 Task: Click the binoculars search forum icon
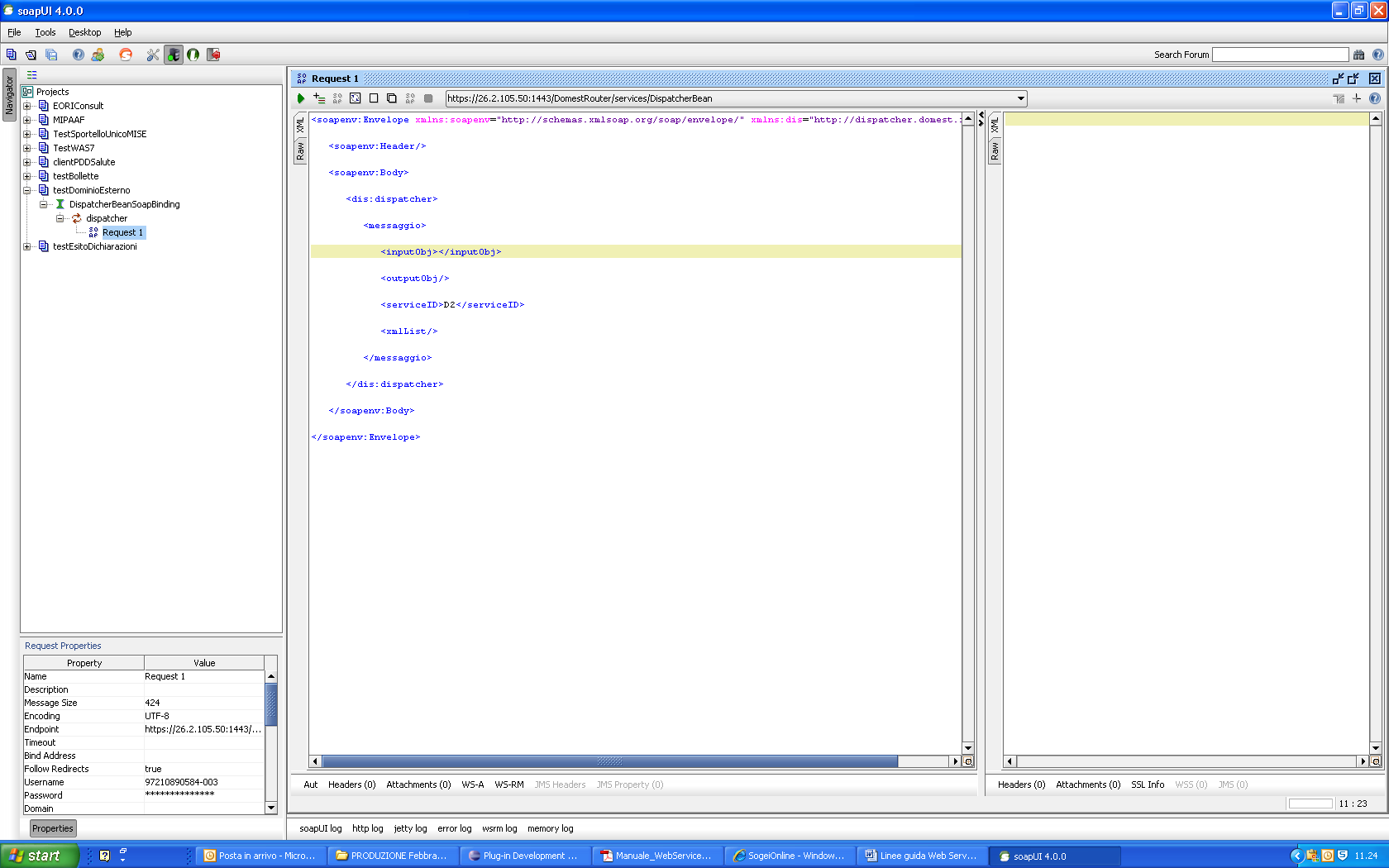[1358, 55]
